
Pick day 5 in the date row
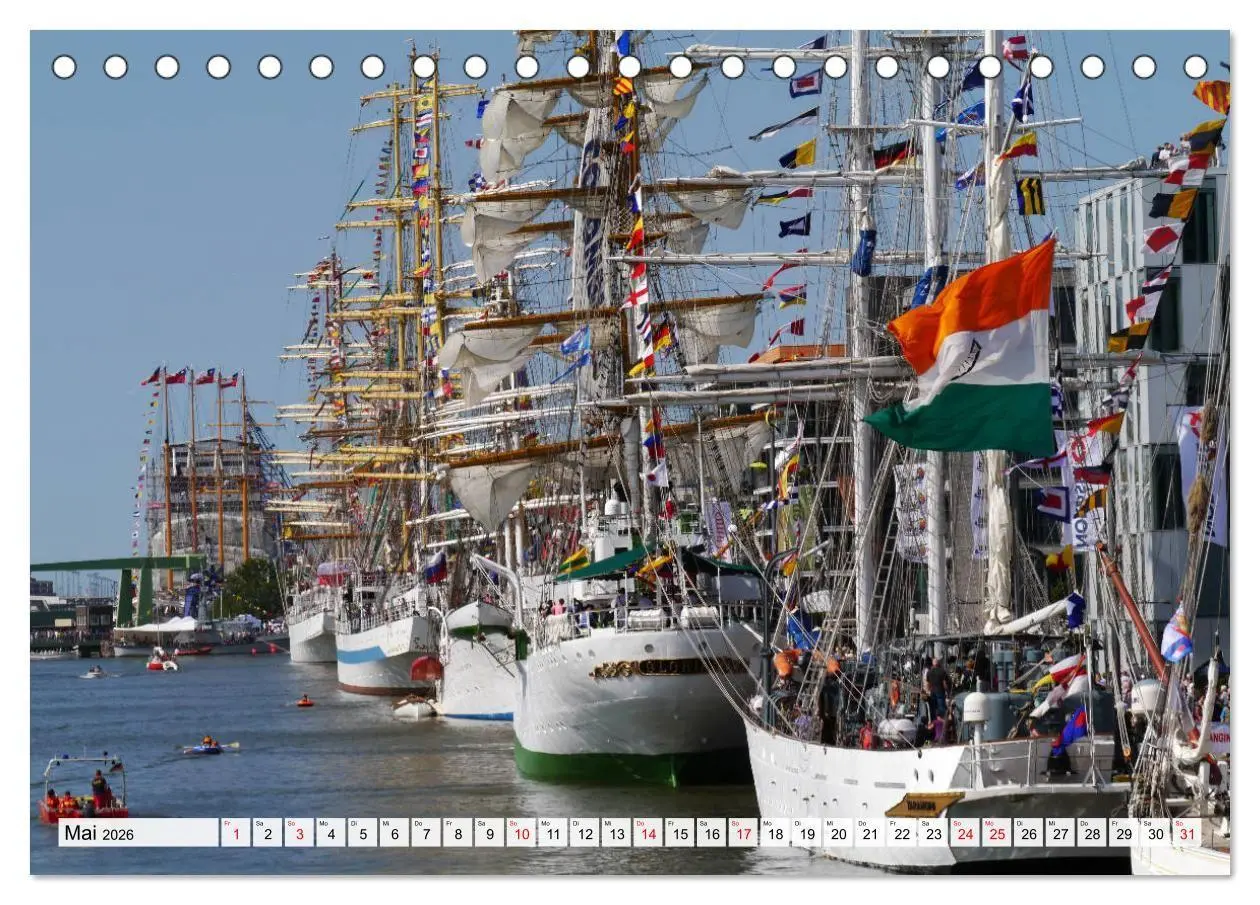[x=362, y=833]
